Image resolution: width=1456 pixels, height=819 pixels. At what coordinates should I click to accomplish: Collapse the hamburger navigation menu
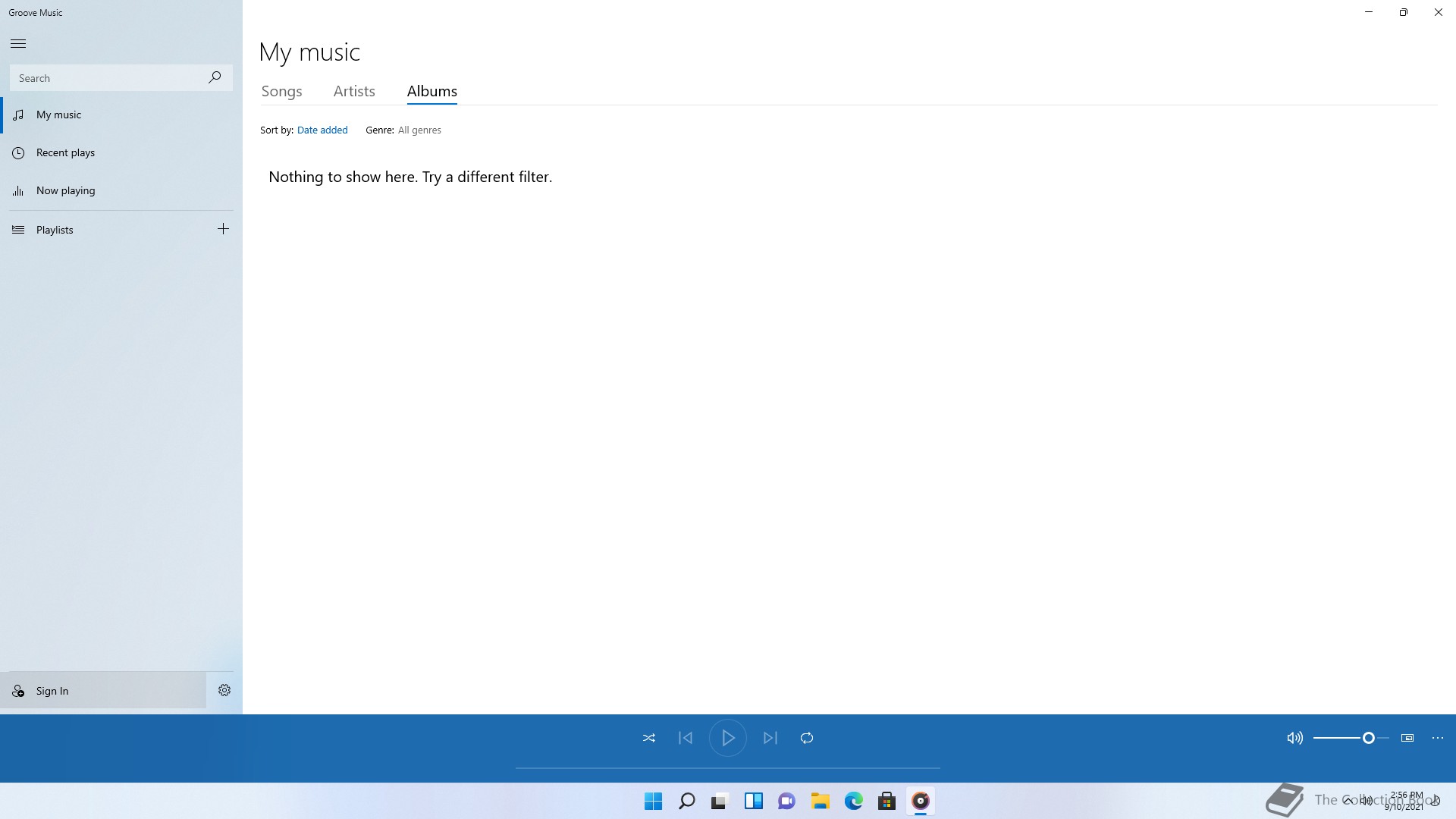[18, 43]
